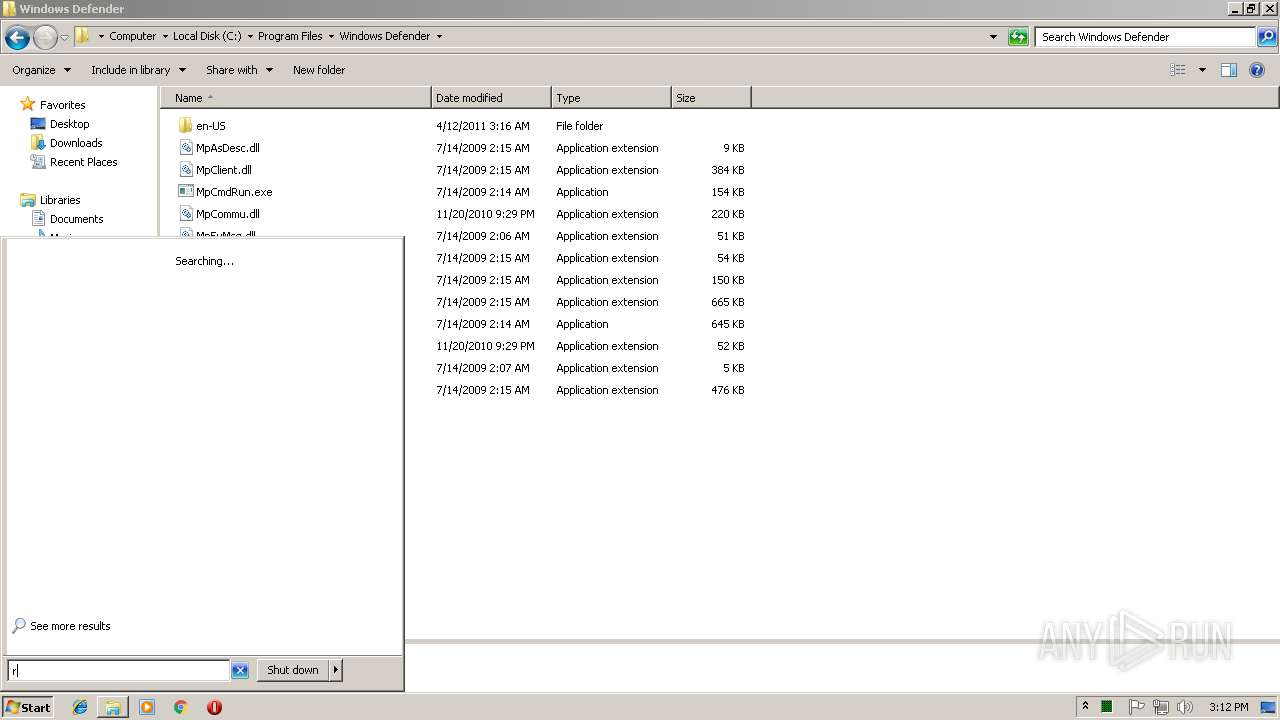Clear the Start search text
Image resolution: width=1280 pixels, height=720 pixels.
click(240, 670)
